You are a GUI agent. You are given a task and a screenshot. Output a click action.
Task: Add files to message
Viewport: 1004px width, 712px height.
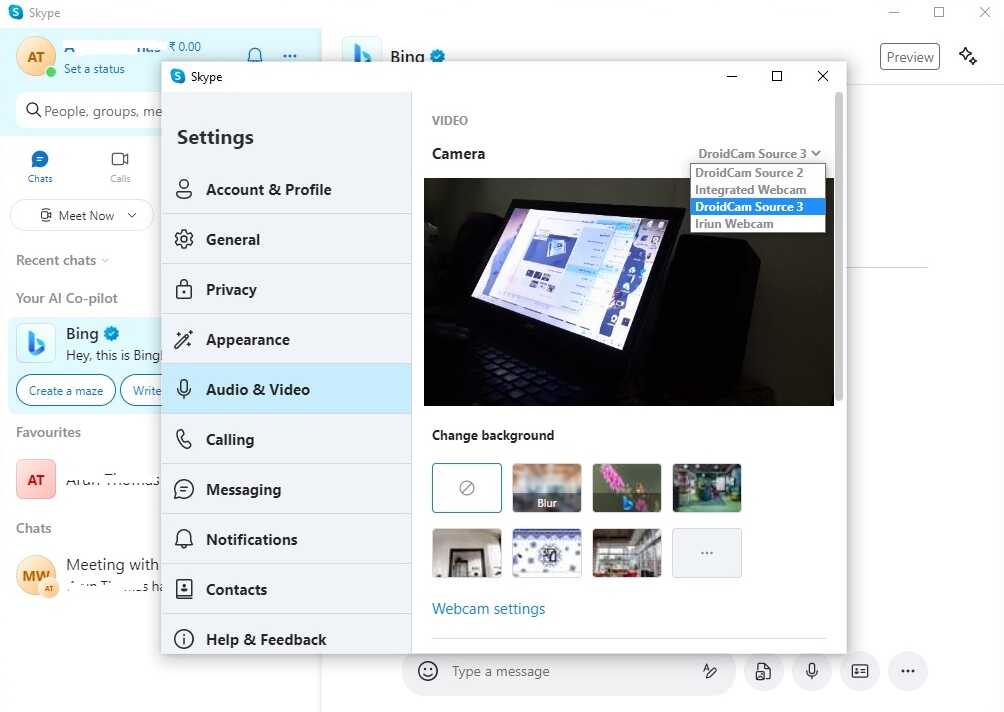(763, 671)
